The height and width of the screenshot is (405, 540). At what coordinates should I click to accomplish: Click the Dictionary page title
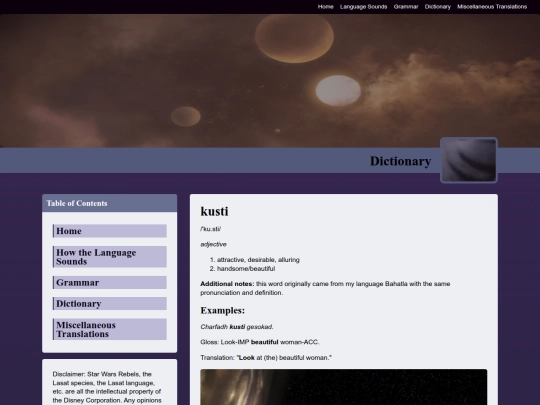coord(401,161)
